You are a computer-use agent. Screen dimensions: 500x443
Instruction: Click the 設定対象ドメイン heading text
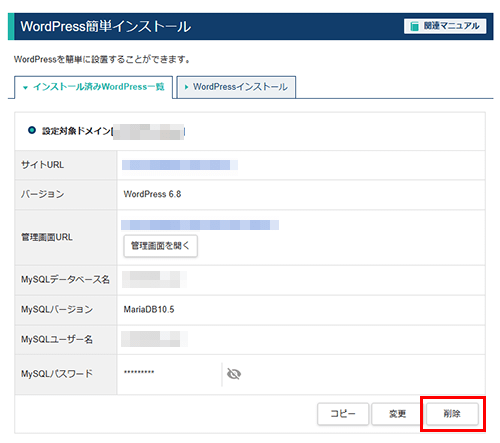(x=76, y=131)
